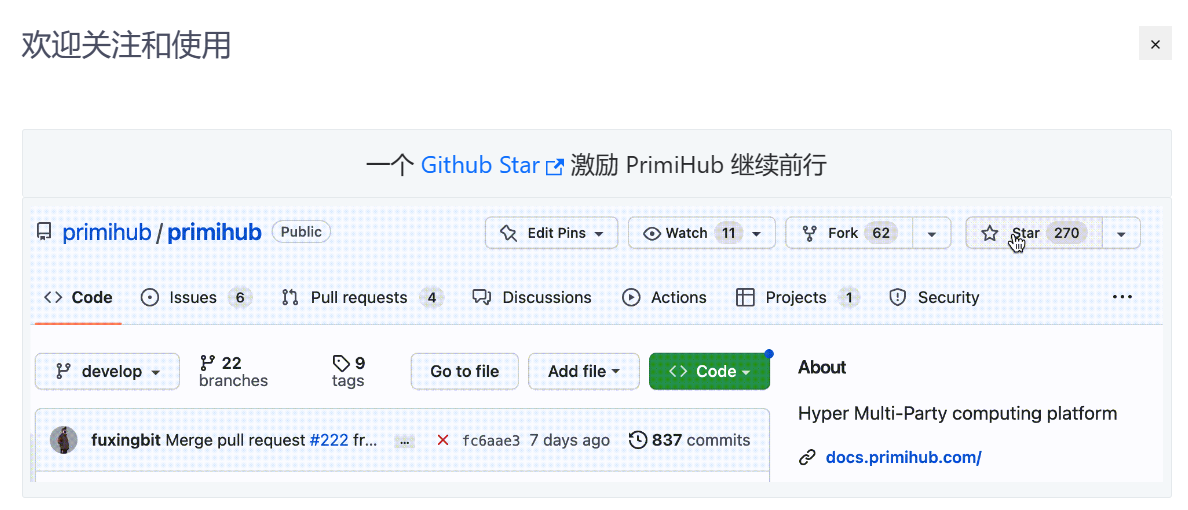Click the branches fork icon near 22
1188x510 pixels.
(208, 363)
